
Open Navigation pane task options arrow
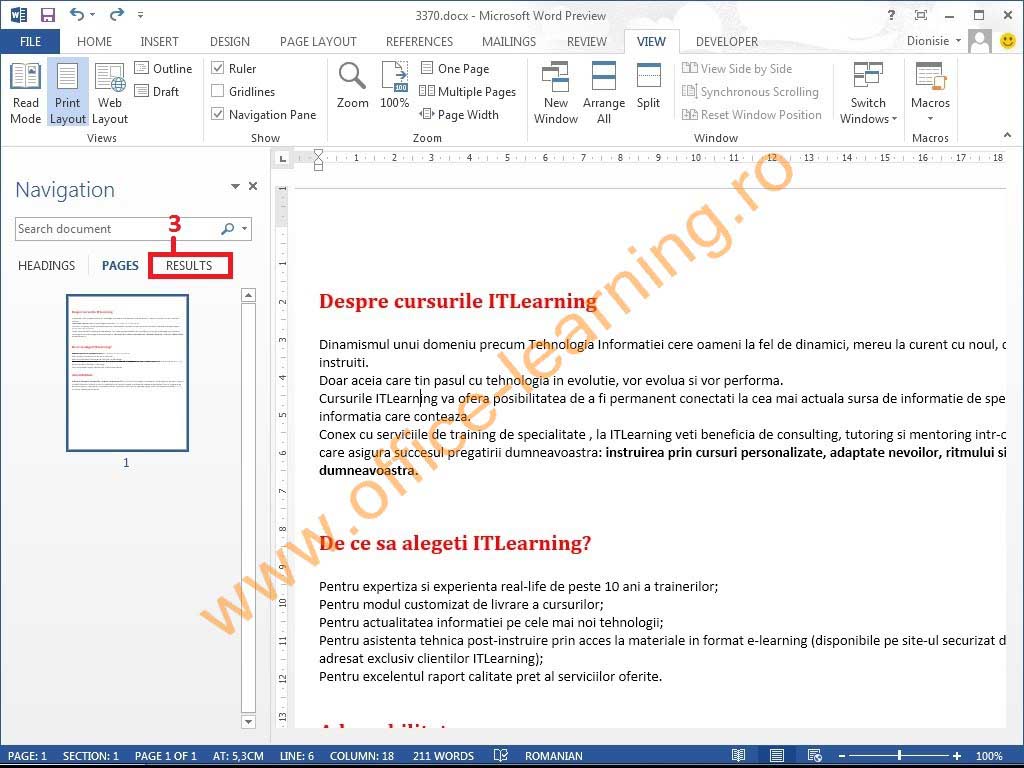pos(235,187)
